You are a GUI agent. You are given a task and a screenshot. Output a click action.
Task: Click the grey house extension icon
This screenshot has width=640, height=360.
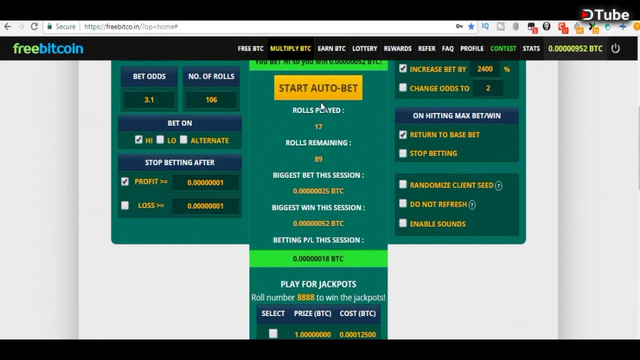point(501,27)
